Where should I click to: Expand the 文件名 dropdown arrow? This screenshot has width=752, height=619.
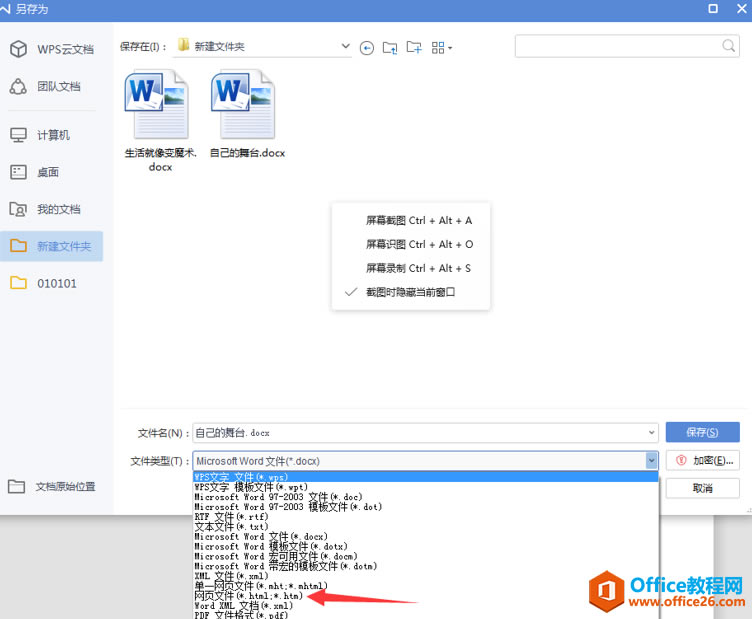(x=651, y=432)
